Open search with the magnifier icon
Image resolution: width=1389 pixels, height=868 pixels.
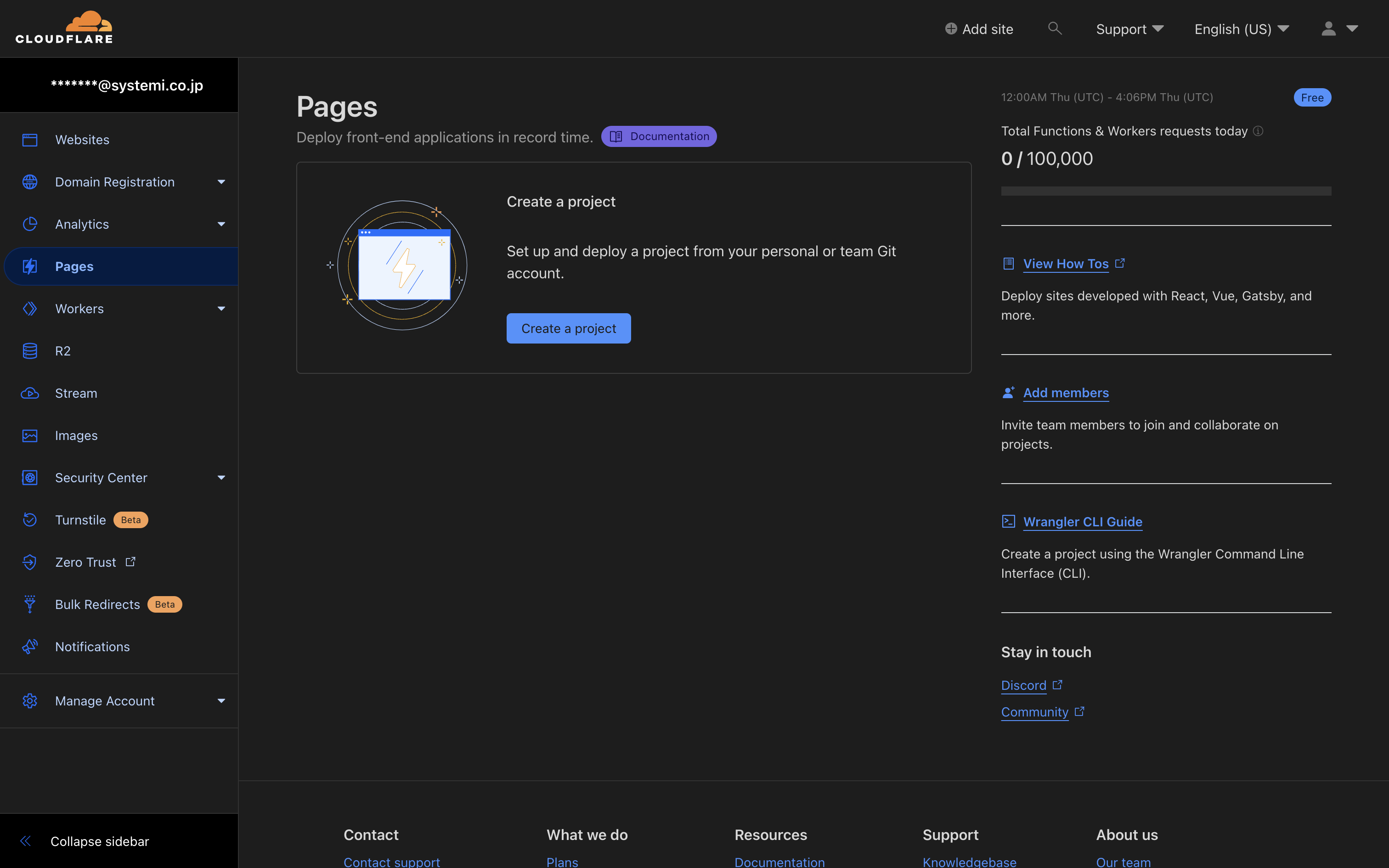[x=1054, y=28]
